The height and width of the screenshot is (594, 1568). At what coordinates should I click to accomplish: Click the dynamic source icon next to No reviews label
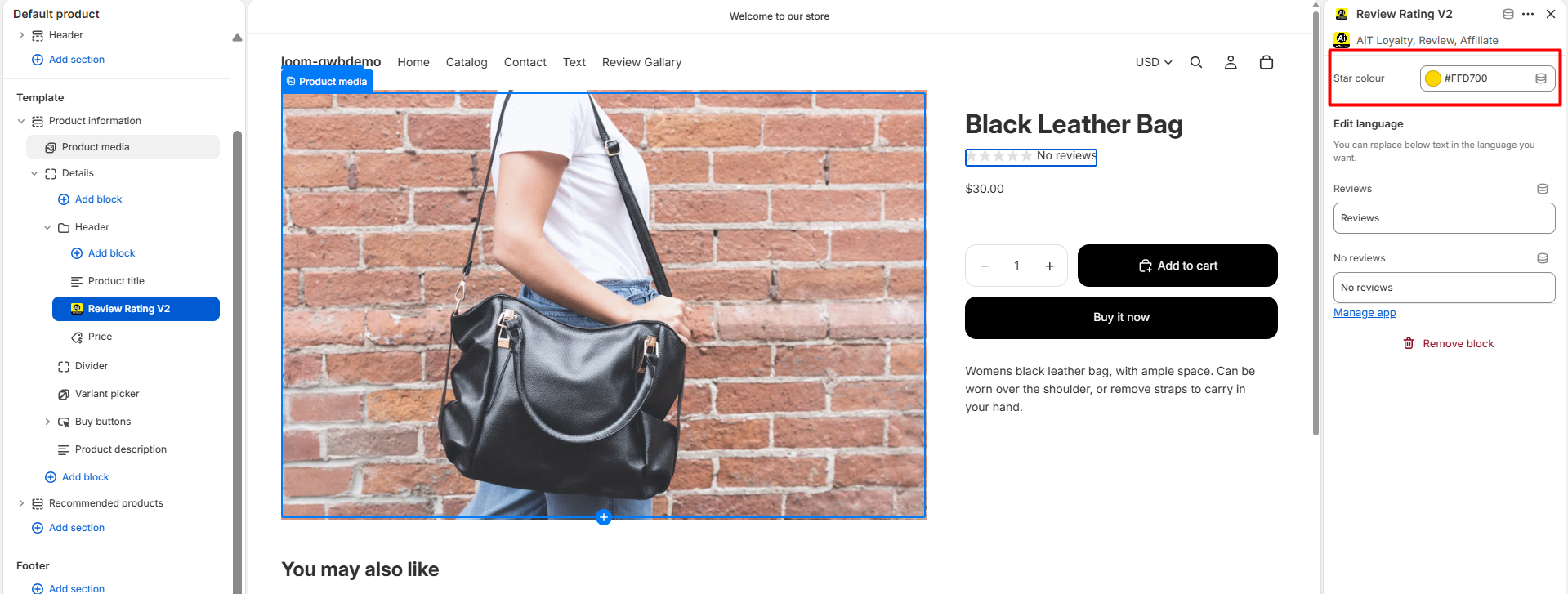click(1543, 258)
